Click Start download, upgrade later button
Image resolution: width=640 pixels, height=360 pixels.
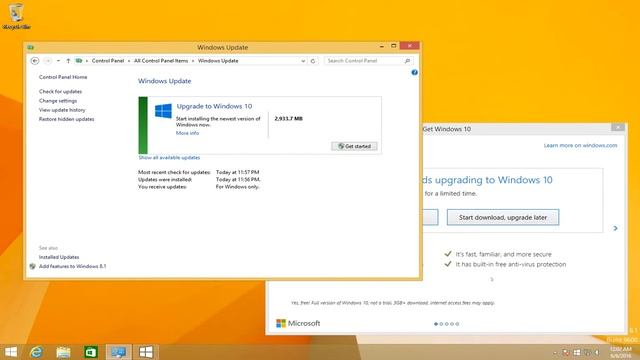coord(503,218)
